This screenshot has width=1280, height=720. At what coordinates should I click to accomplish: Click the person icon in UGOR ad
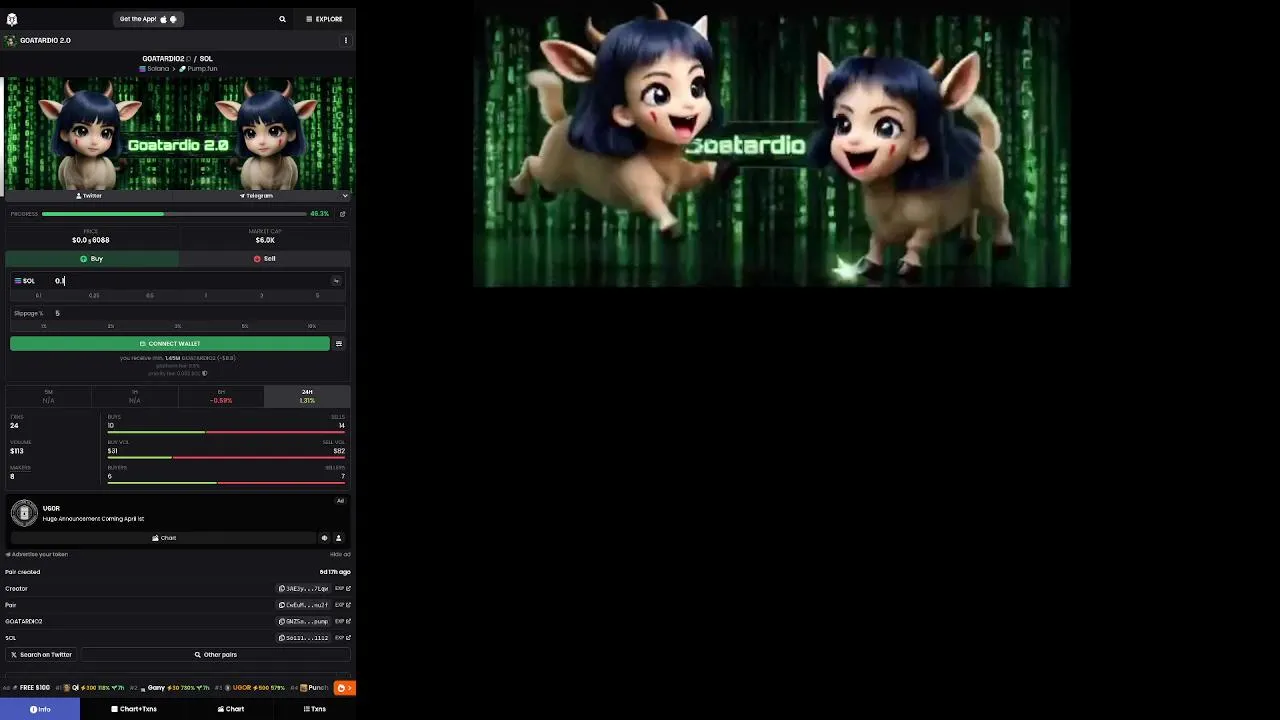338,538
